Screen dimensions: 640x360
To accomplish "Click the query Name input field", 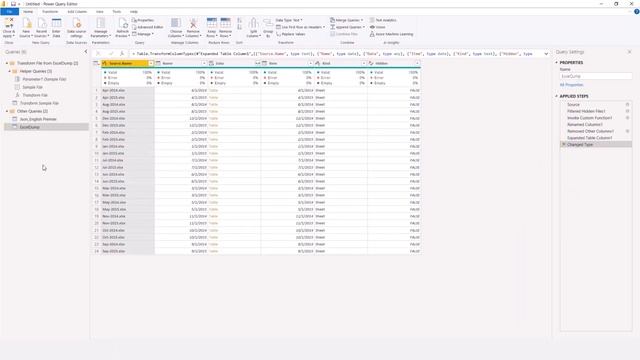I will (x=596, y=76).
